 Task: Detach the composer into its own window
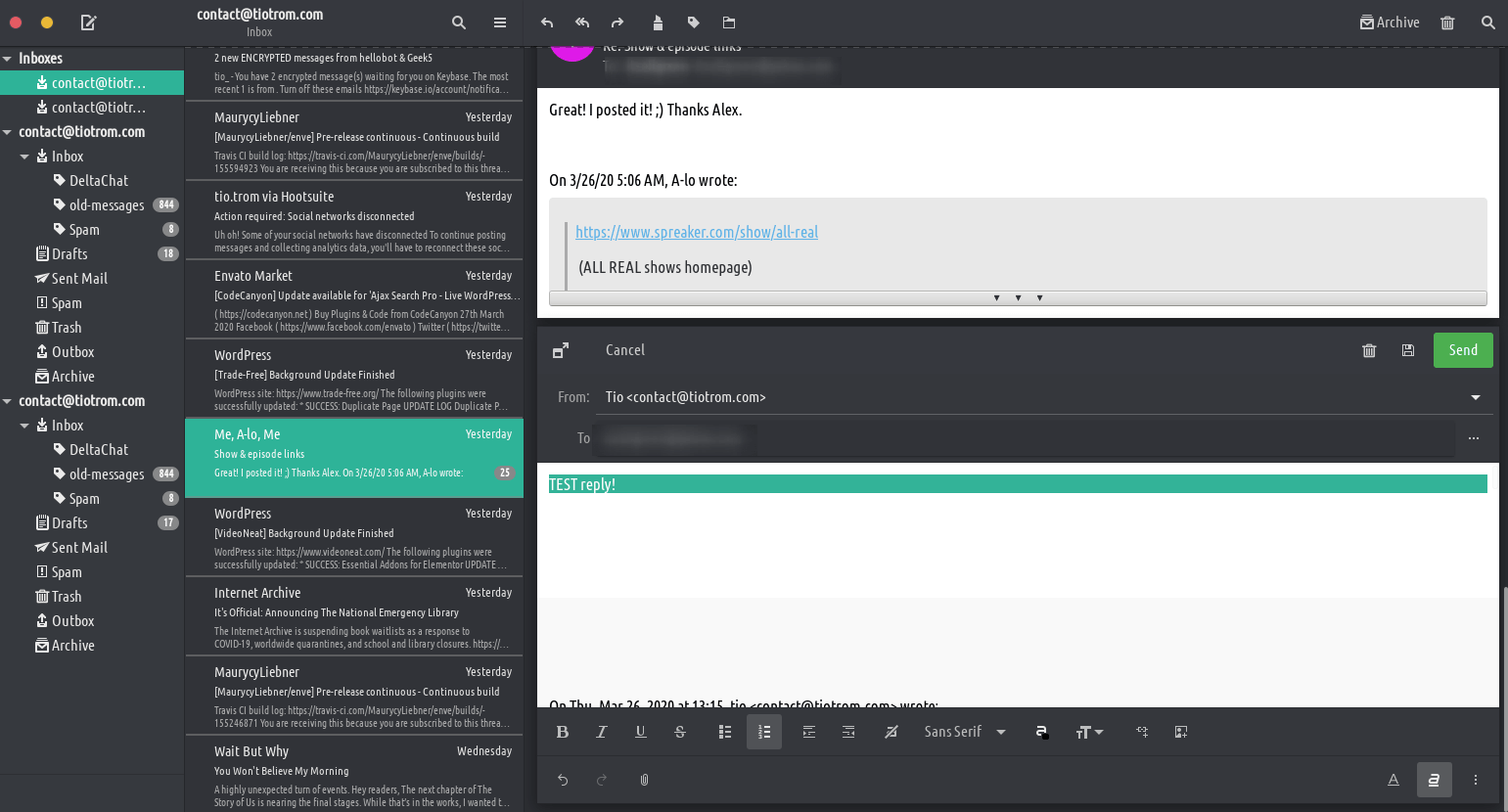coord(561,350)
